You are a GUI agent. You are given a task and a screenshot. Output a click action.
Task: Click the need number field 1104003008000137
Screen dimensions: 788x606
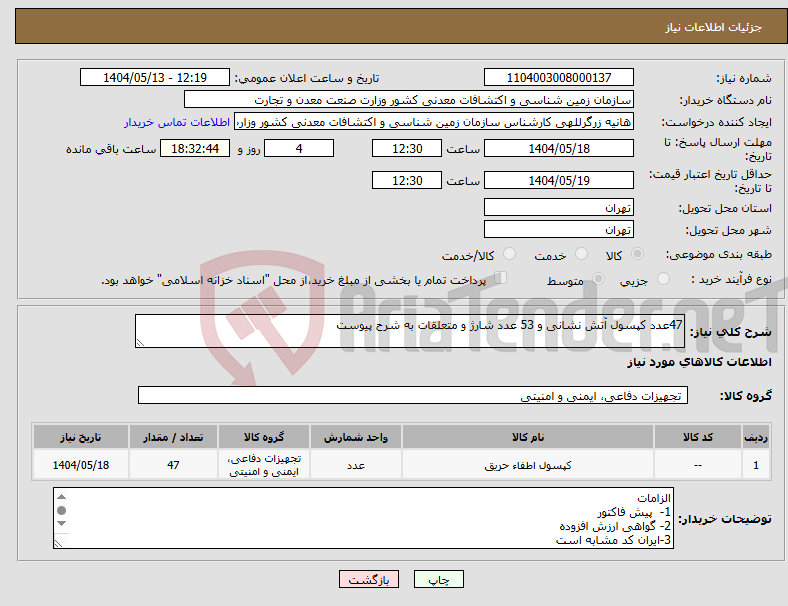(x=558, y=78)
